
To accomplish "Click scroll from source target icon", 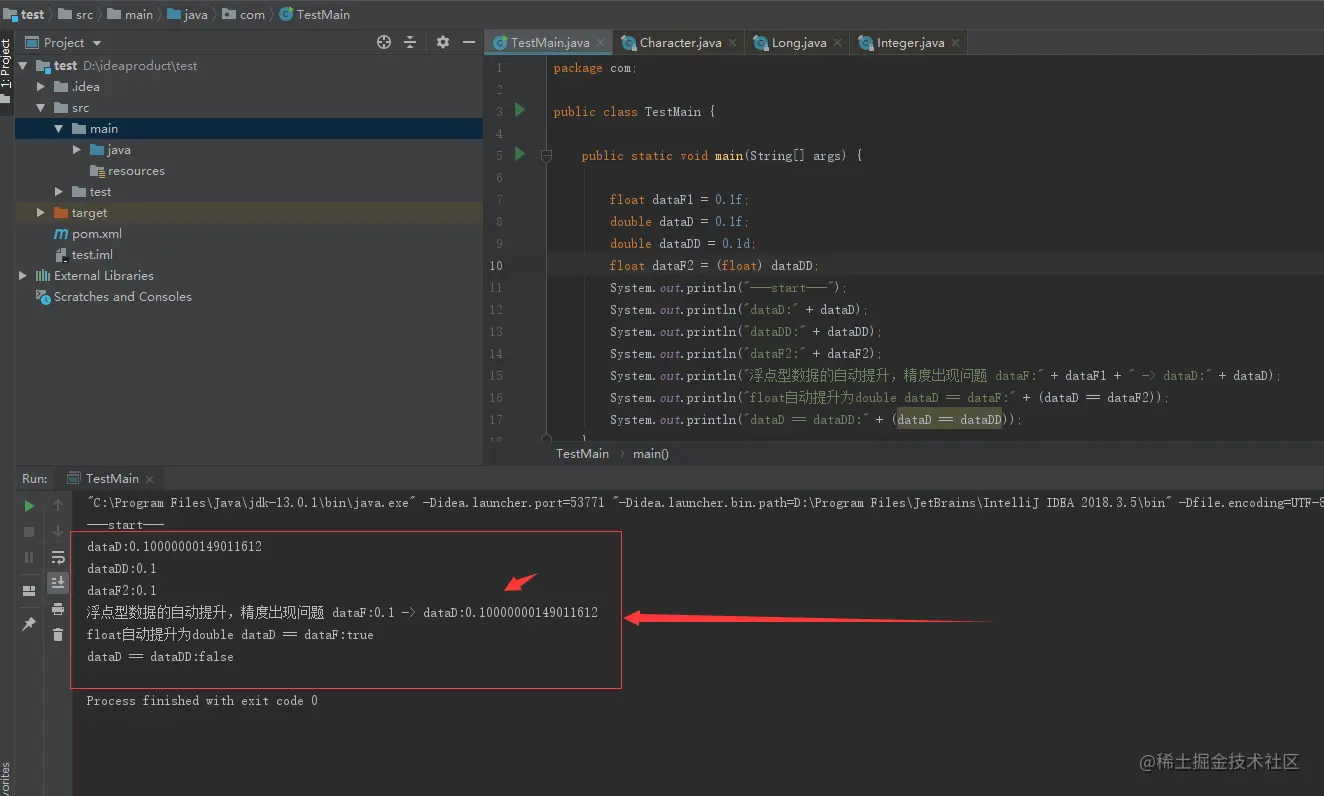I will coord(384,42).
